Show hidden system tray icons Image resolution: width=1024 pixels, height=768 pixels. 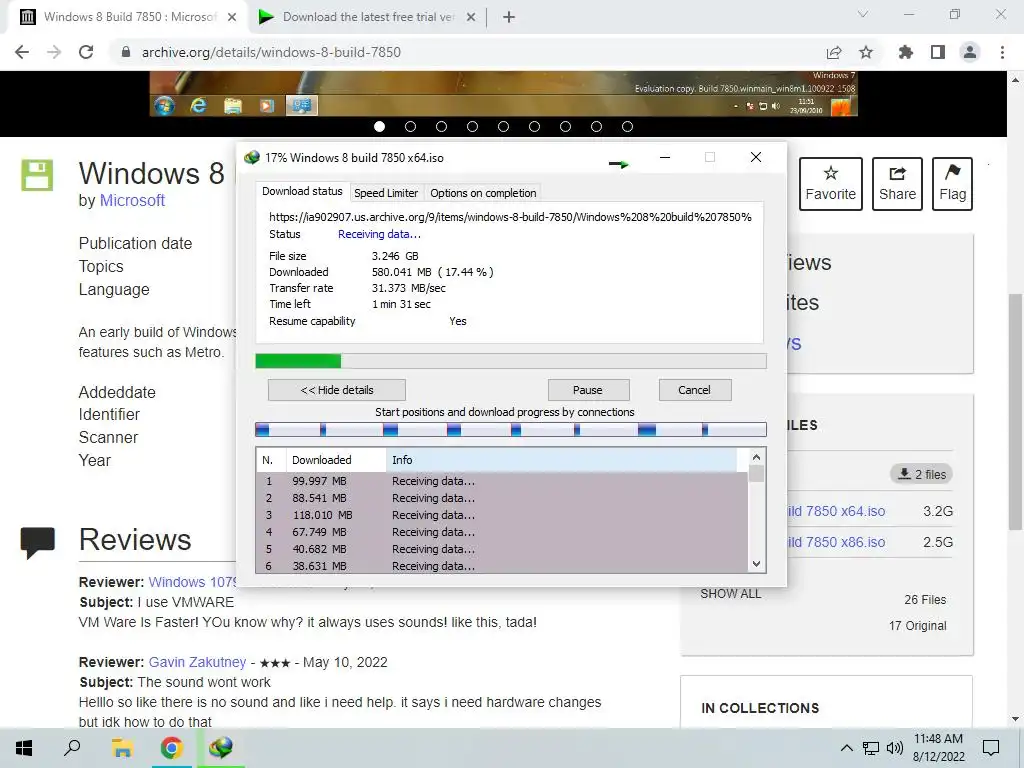[x=846, y=748]
